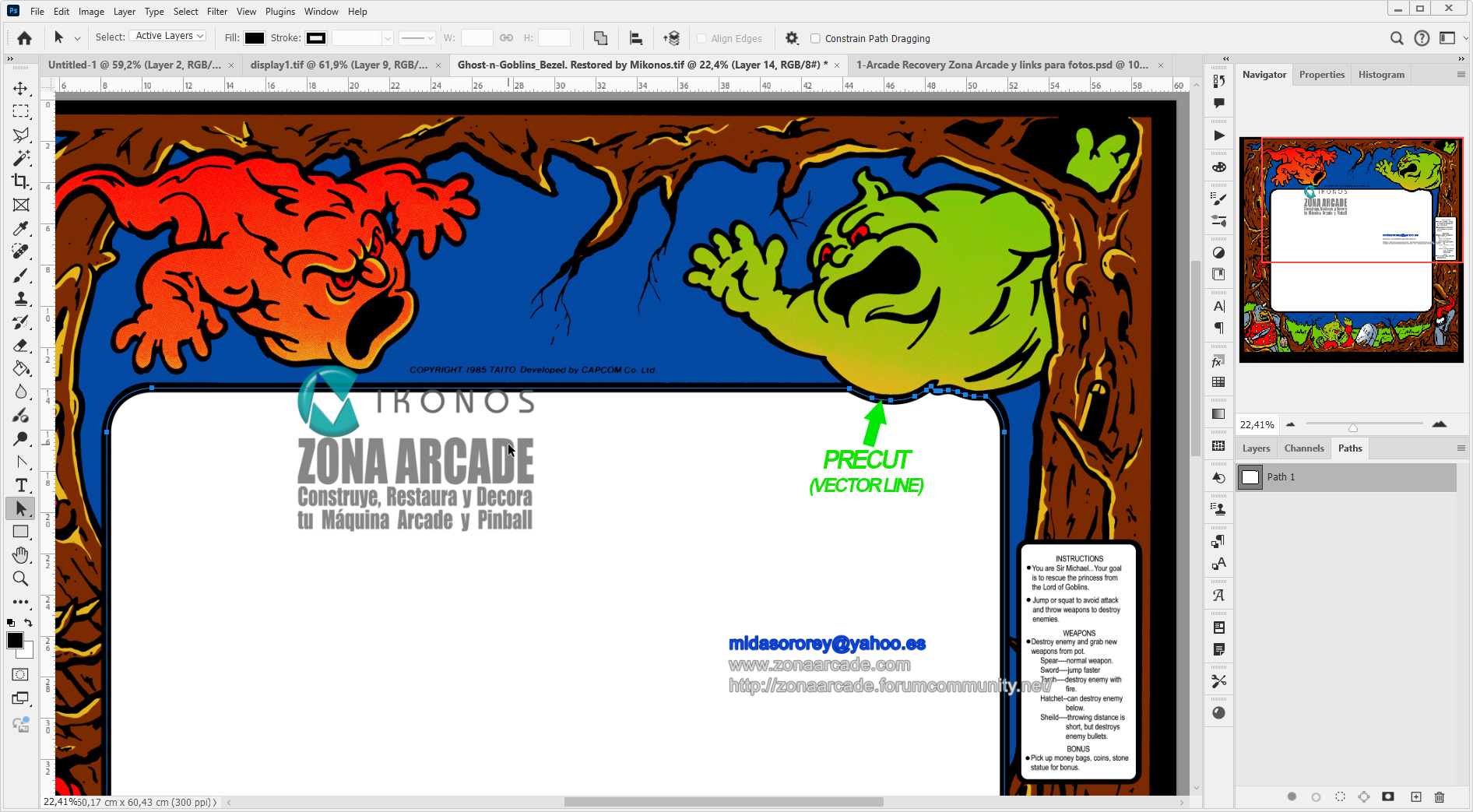This screenshot has width=1473, height=812.
Task: Toggle the link width and height icon
Action: tap(506, 37)
